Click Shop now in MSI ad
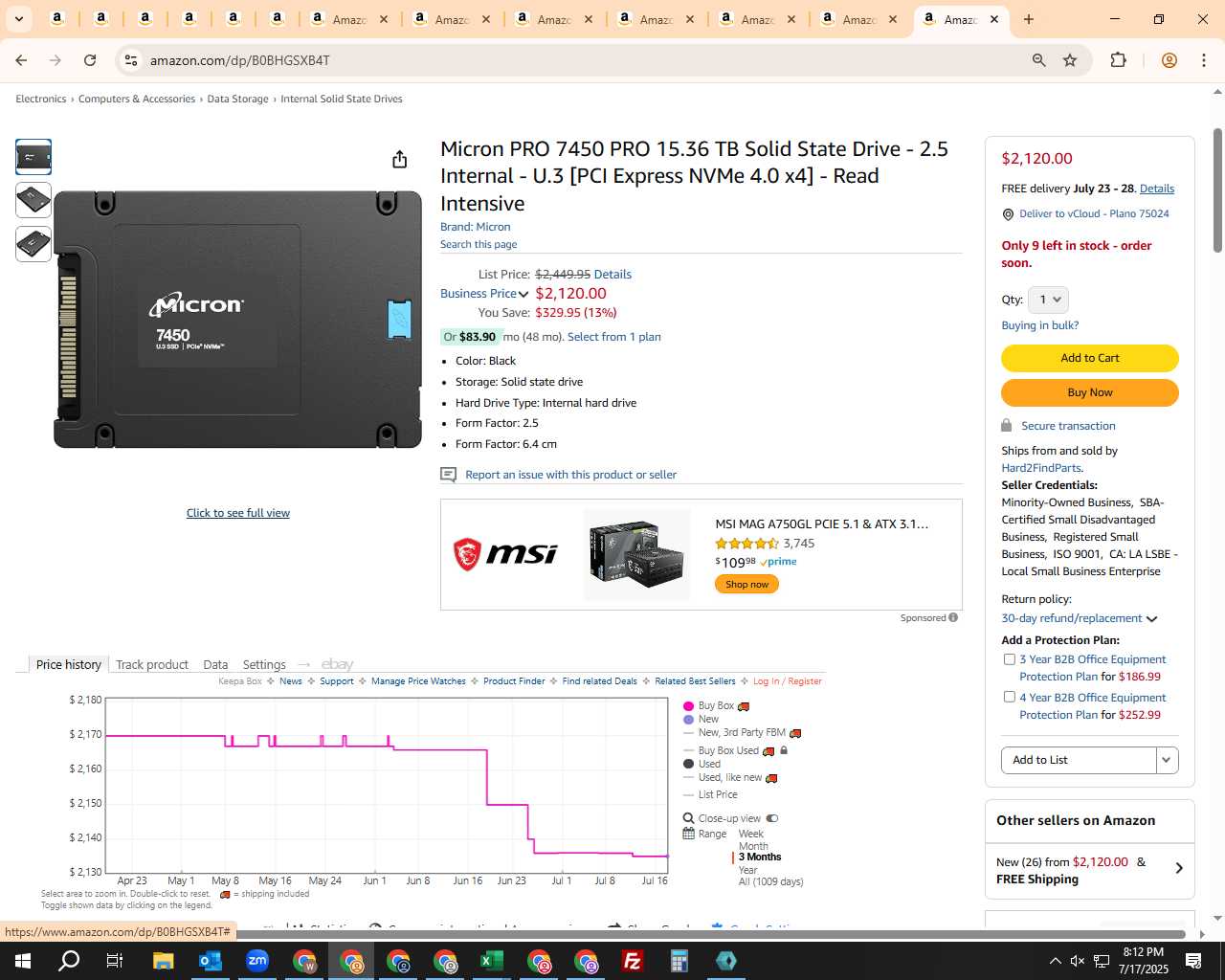 point(746,584)
